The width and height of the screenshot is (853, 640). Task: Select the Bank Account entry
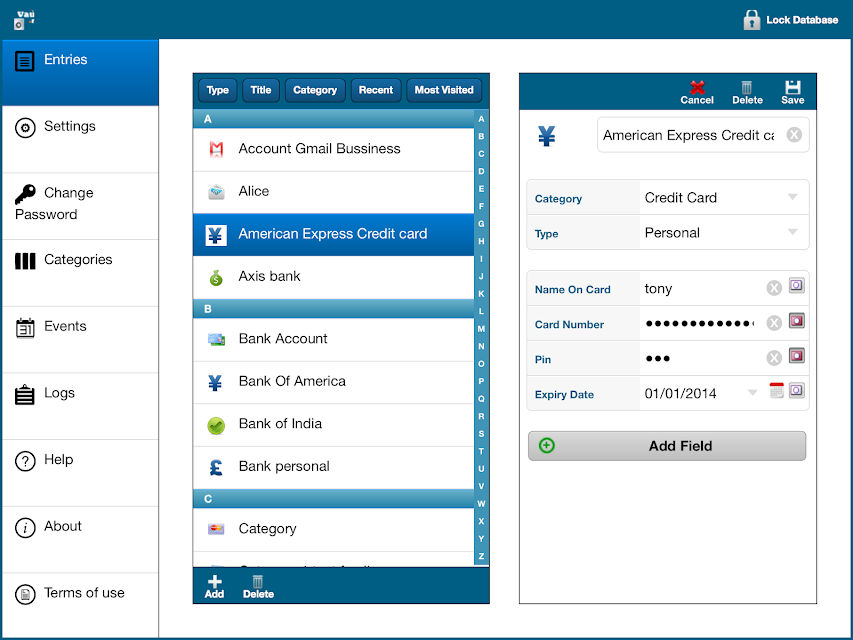pos(333,339)
